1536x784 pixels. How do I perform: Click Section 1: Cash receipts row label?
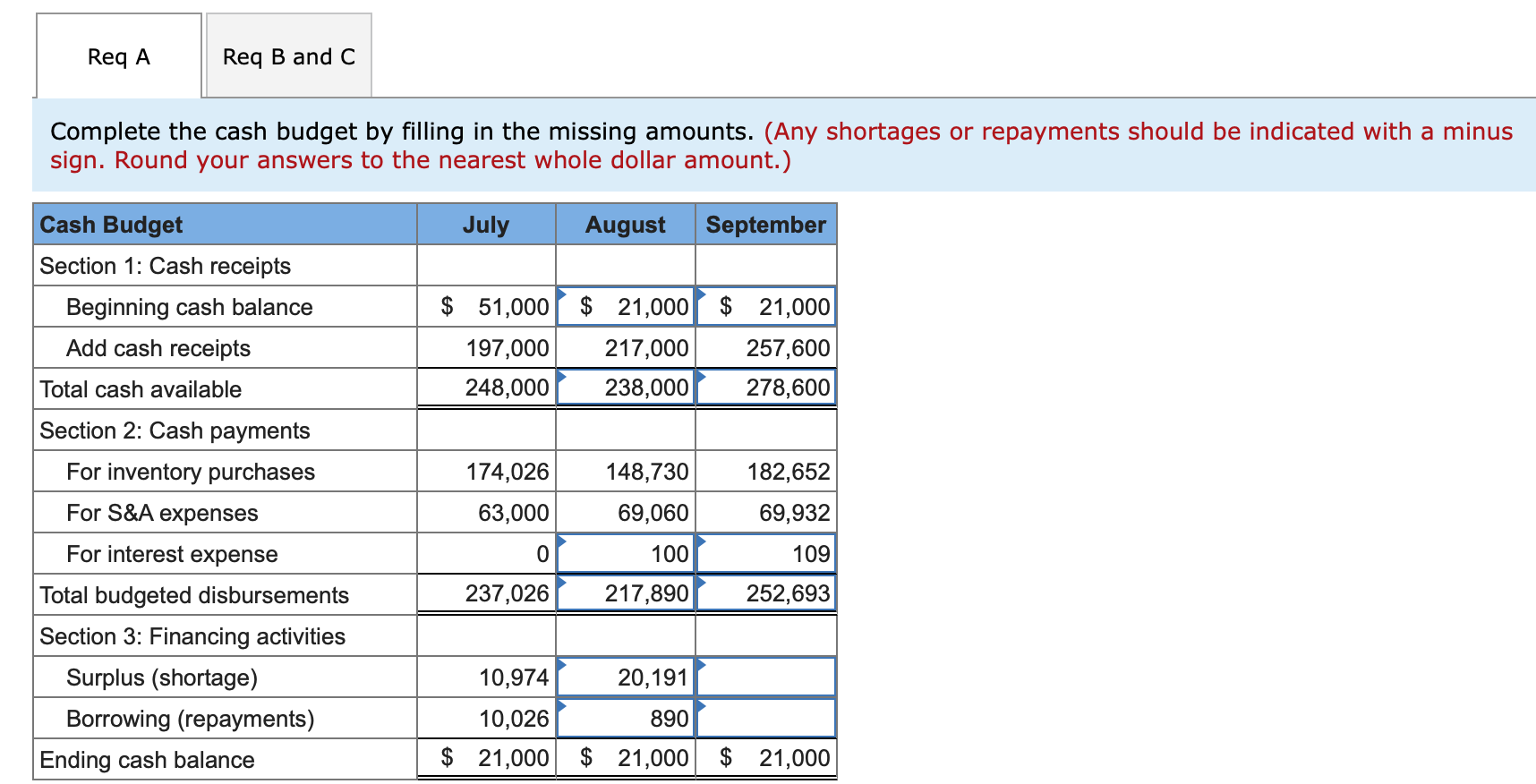click(x=166, y=266)
